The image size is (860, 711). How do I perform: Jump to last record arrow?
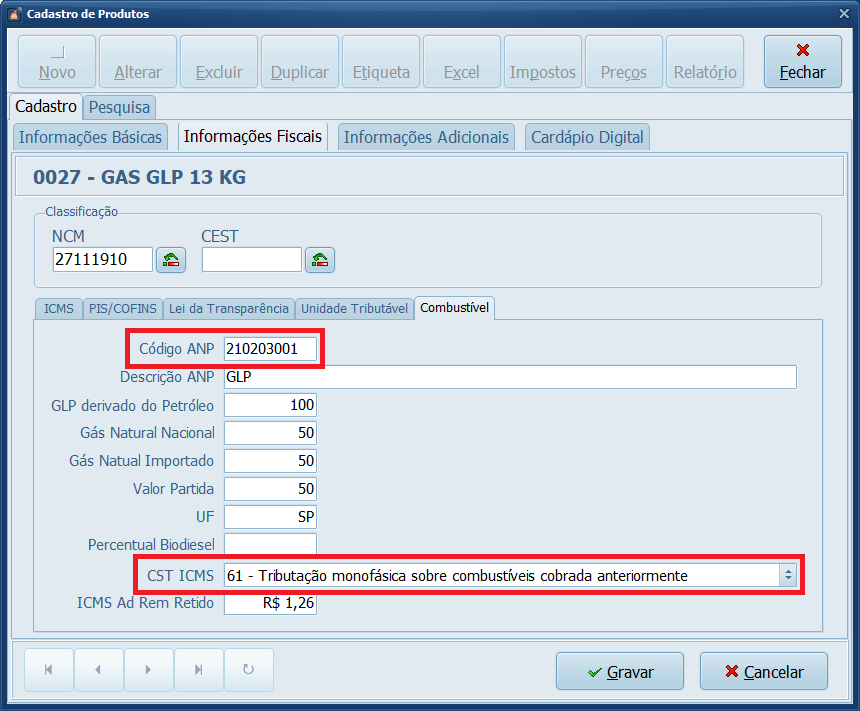[198, 671]
